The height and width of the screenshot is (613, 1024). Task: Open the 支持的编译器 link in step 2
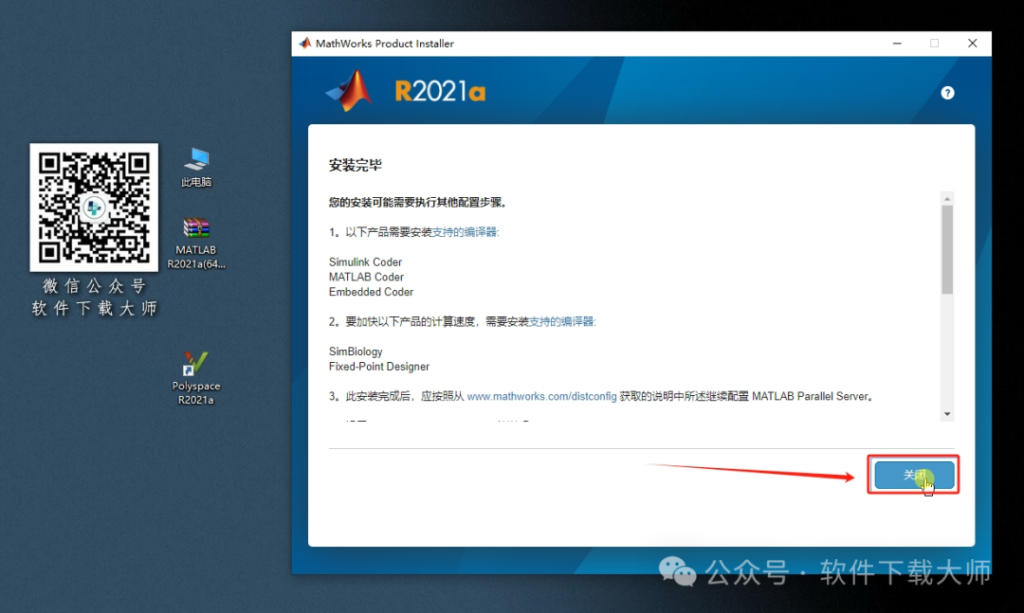(559, 321)
